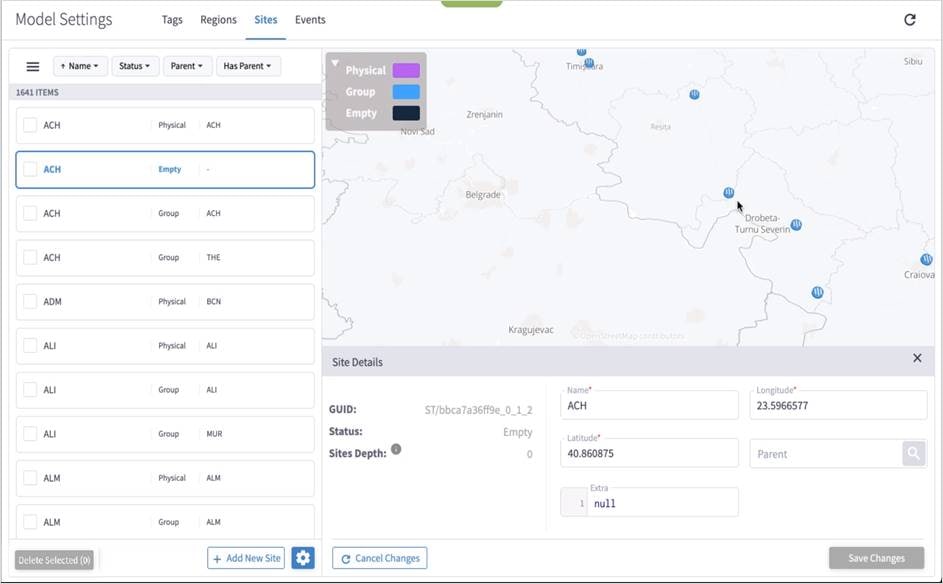Image resolution: width=943 pixels, height=584 pixels.
Task: Click the blue gear icon beside Add New Site
Action: [x=303, y=557]
